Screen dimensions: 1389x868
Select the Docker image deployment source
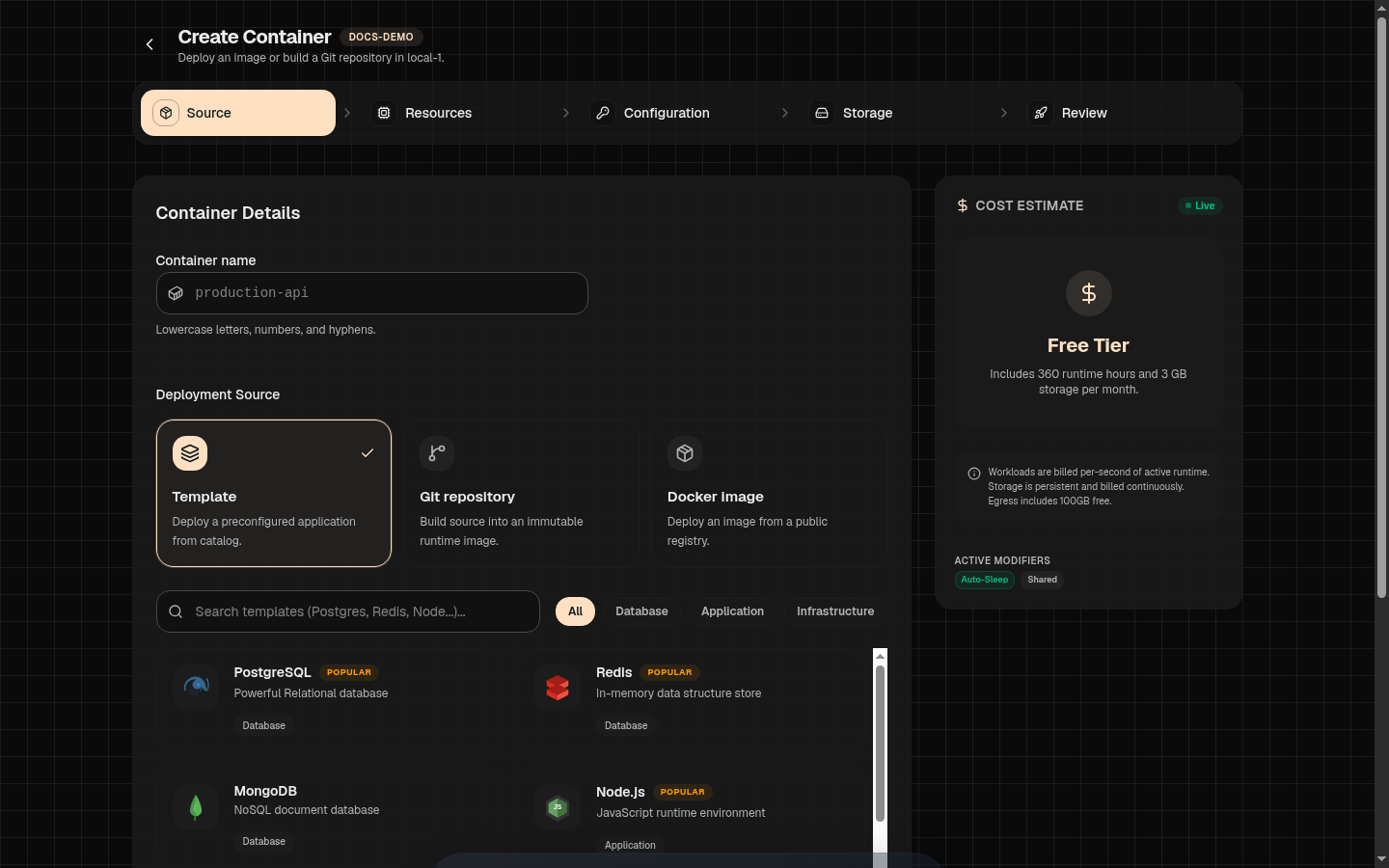point(769,493)
